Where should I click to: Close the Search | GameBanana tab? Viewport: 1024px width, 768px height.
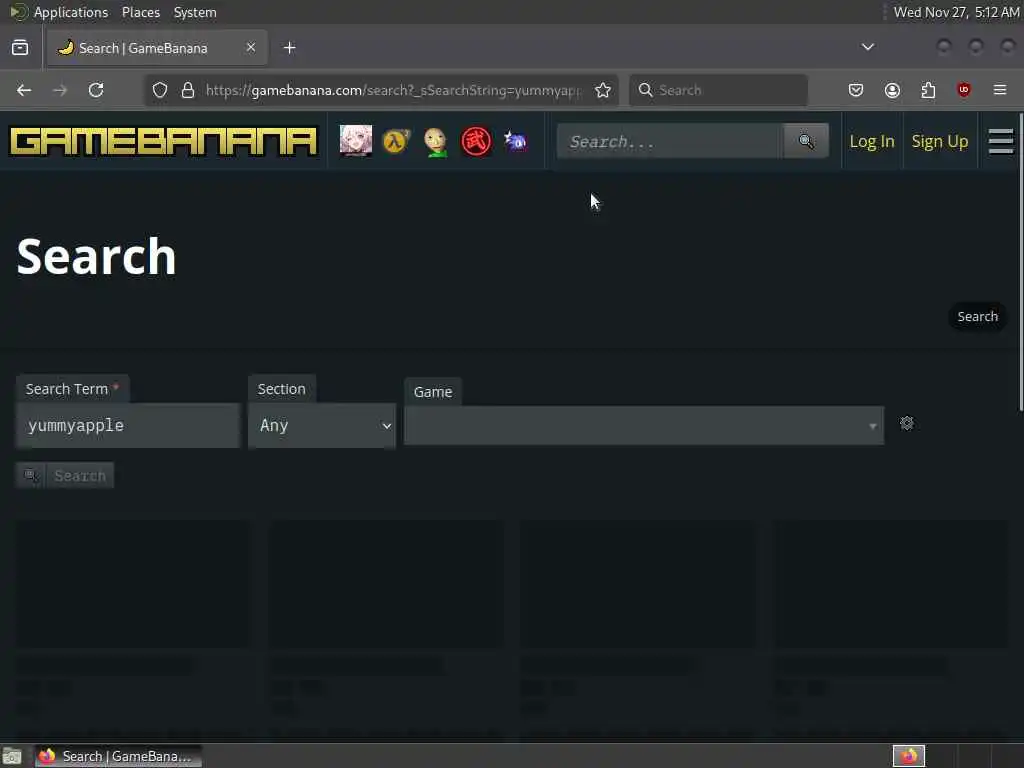(x=251, y=48)
